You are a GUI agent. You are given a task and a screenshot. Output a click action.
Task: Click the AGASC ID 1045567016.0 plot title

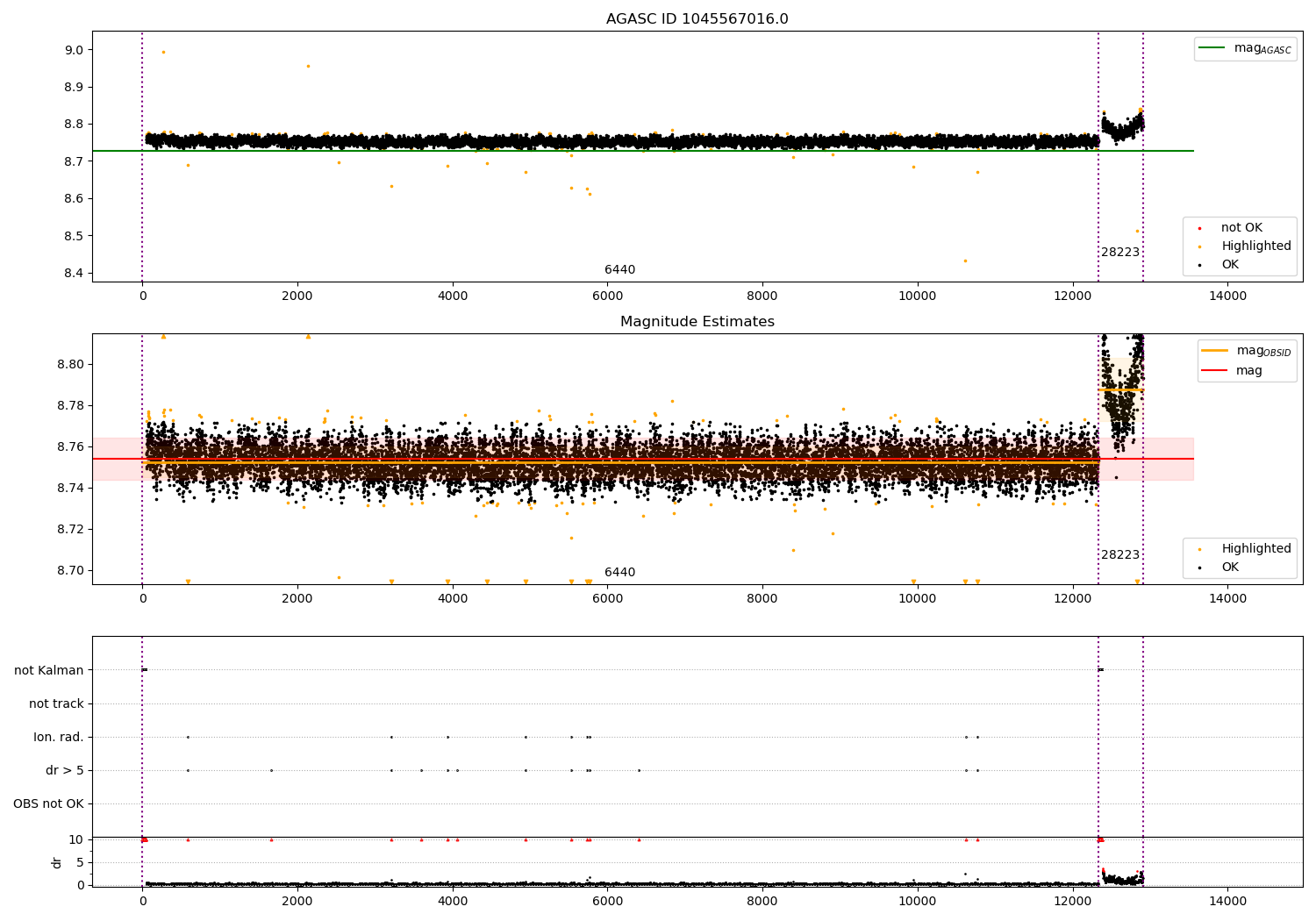697,19
